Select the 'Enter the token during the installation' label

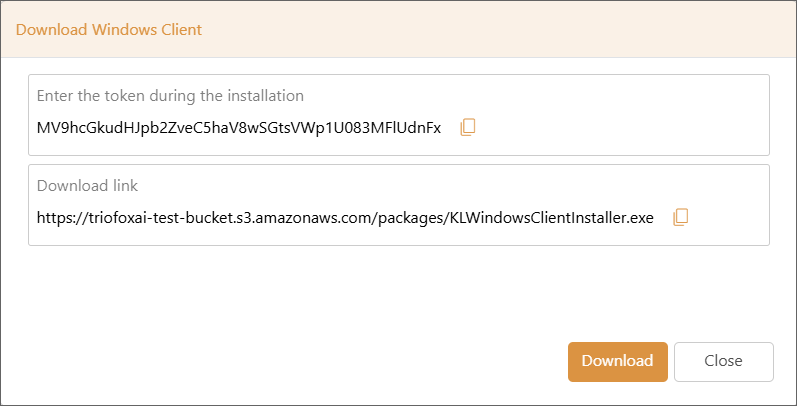pos(170,96)
